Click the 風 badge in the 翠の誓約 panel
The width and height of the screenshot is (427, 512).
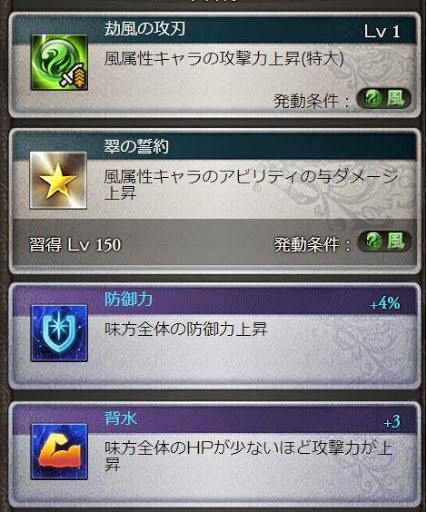pyautogui.click(x=384, y=241)
